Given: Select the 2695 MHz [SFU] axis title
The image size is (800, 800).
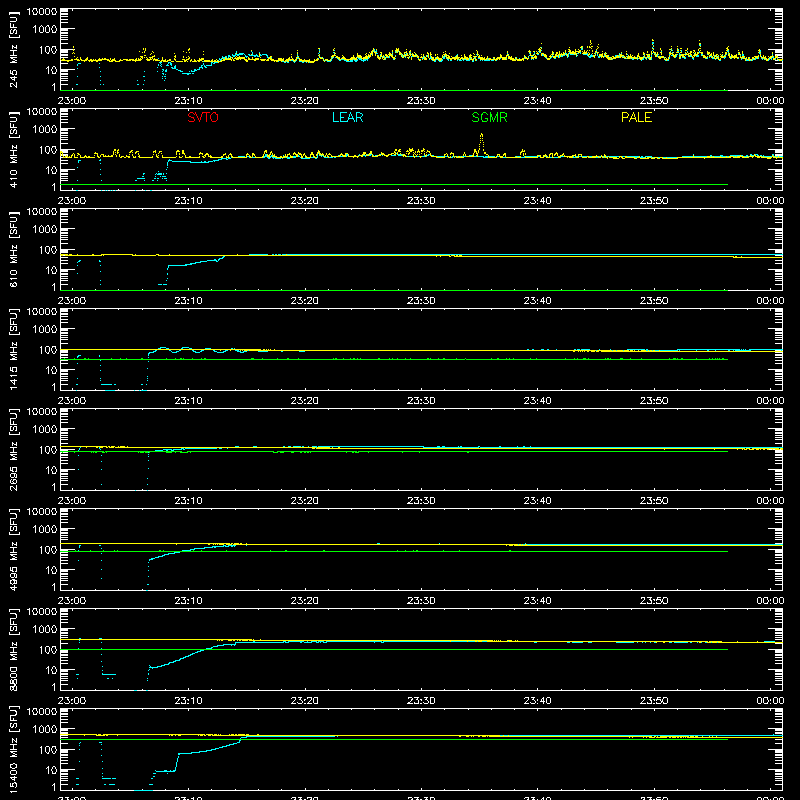Looking at the screenshot, I should (x=14, y=449).
